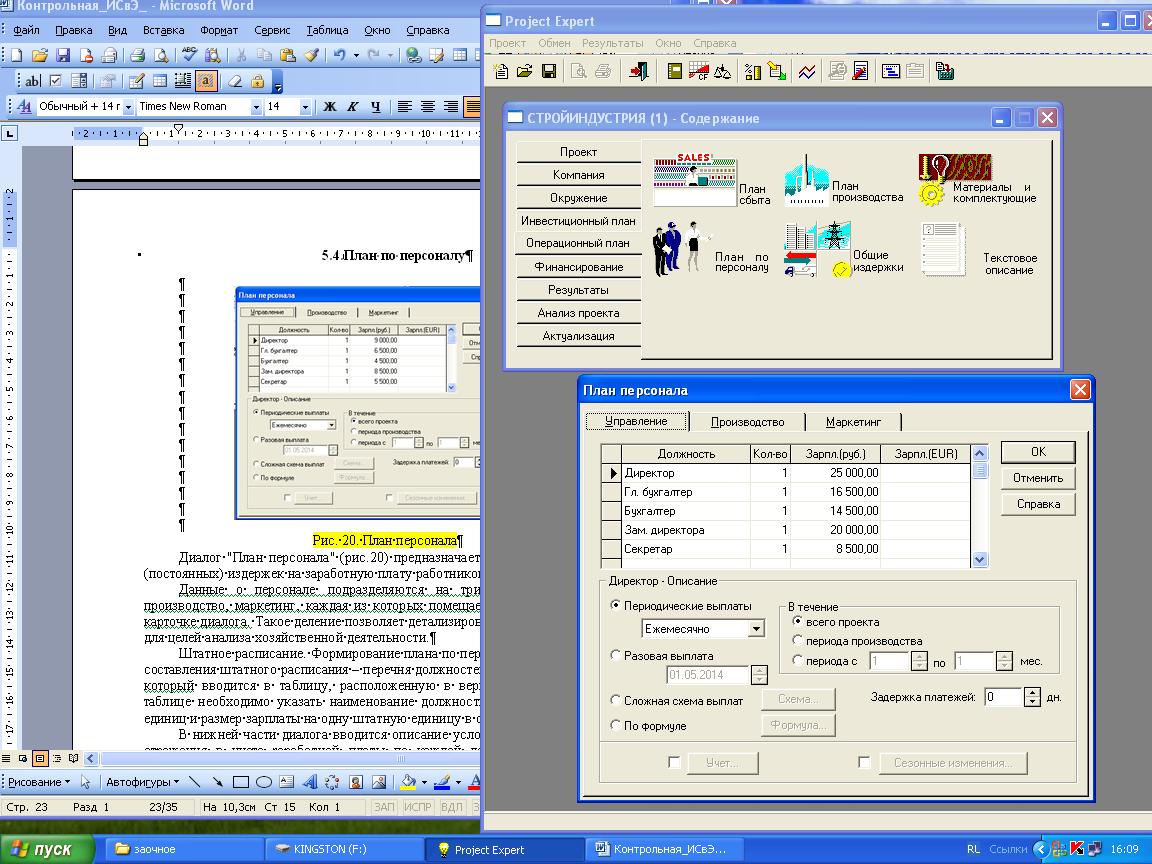
Task: Open Cash-Flow CF icon in Project Expert
Action: tap(699, 71)
